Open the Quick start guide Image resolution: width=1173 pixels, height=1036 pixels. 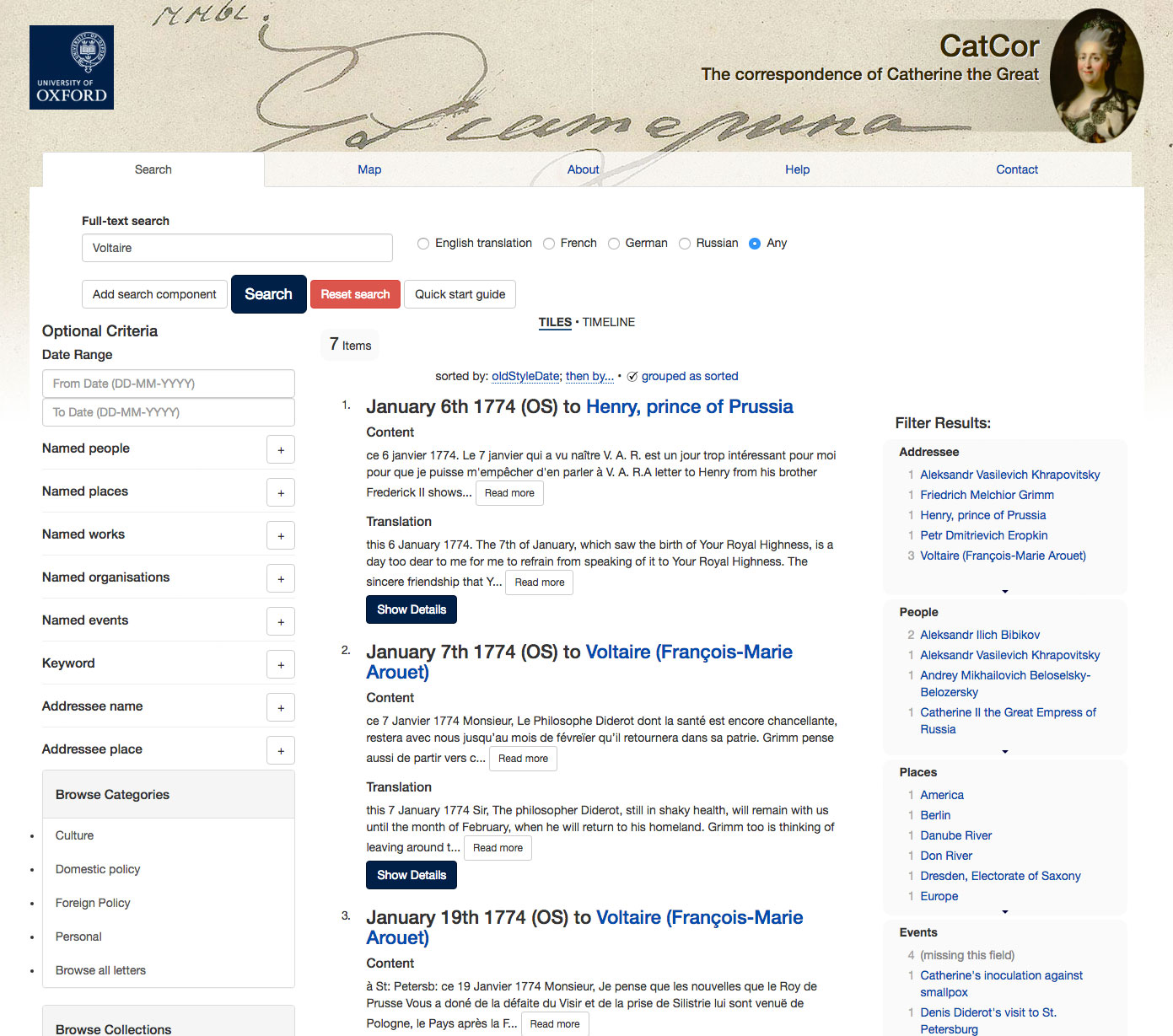coord(460,294)
